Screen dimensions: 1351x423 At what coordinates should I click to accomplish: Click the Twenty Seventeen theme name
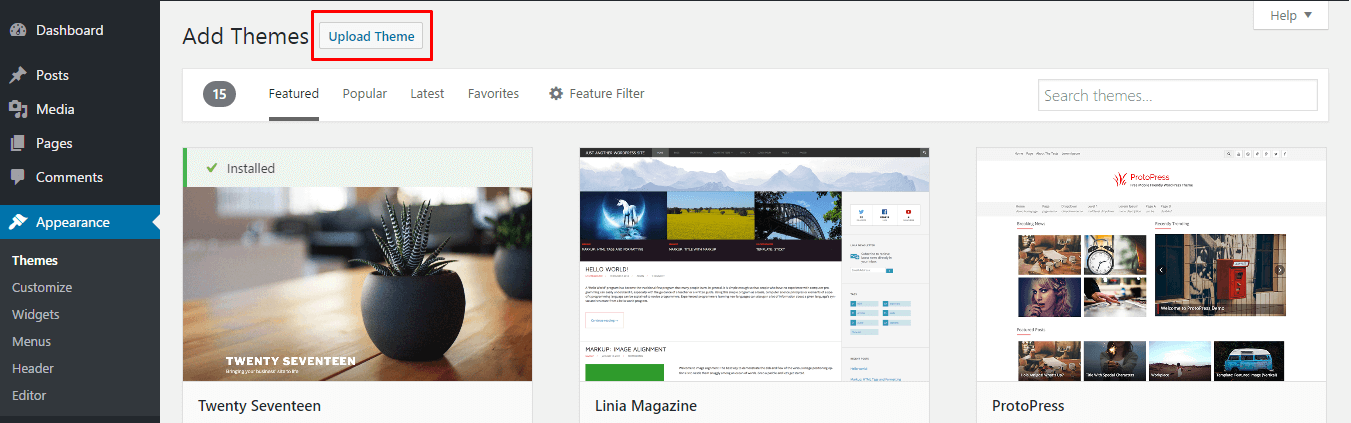[x=259, y=406]
